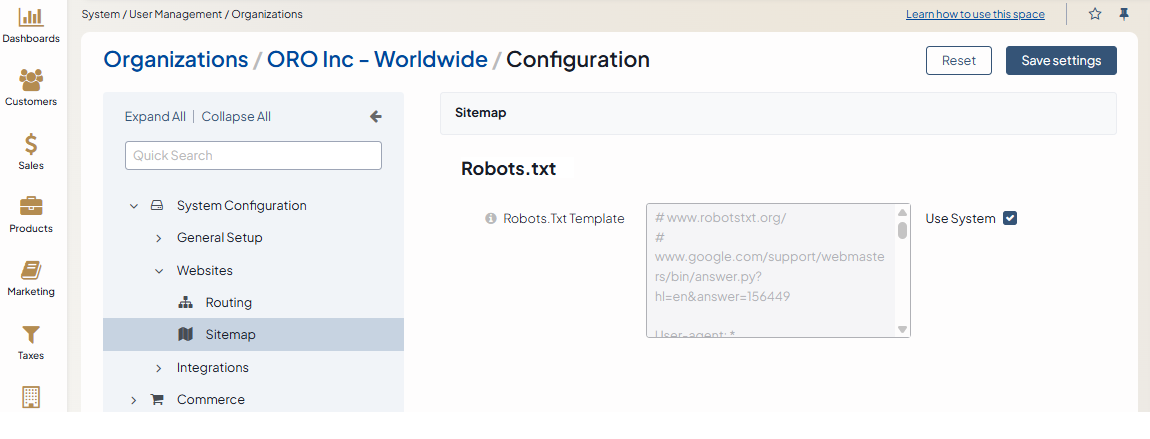Viewport: 1150px width, 439px height.
Task: Click the Quick Search input field
Action: click(253, 156)
